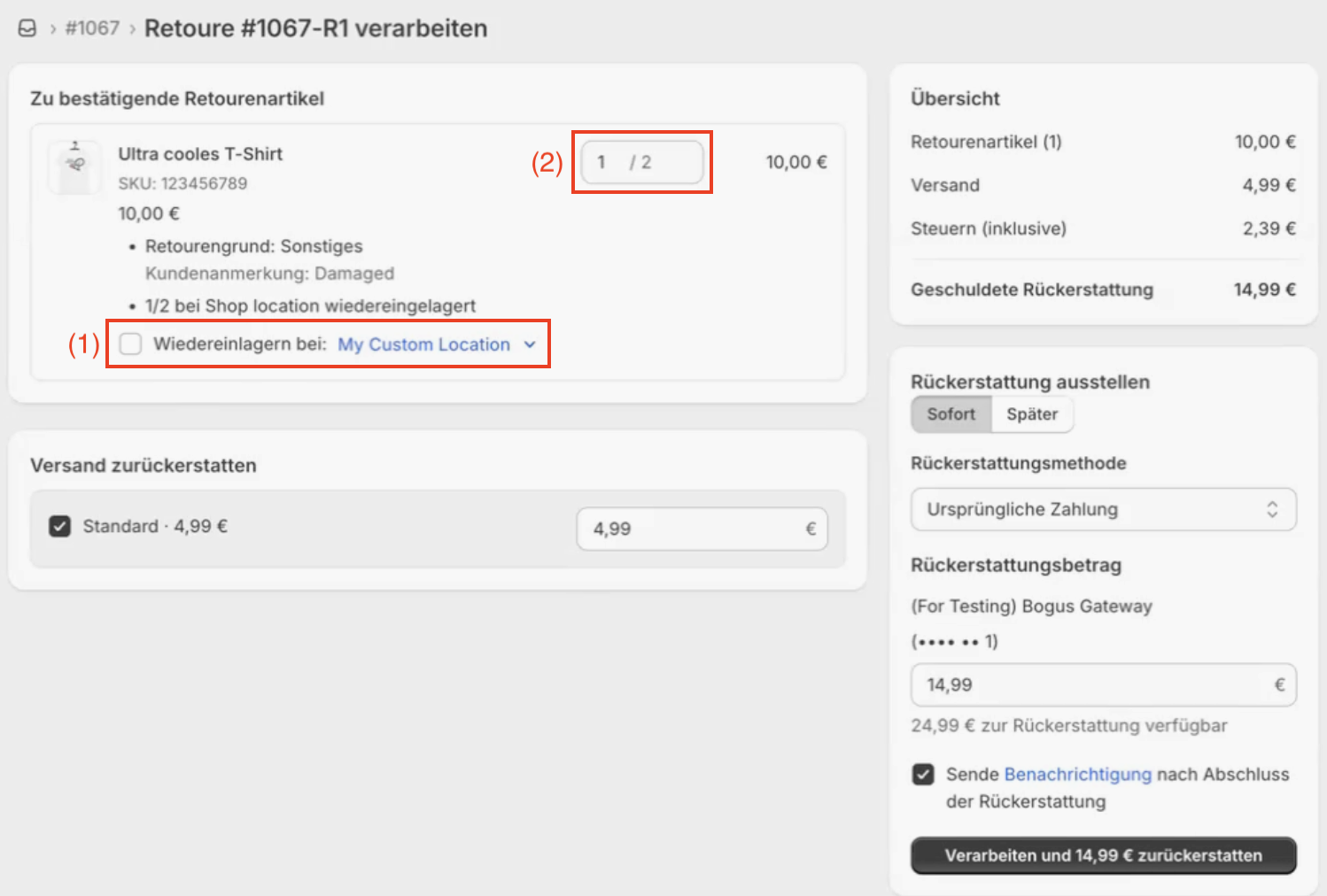Click the euro symbol in shipping amount field
Image resolution: width=1327 pixels, height=896 pixels.
pos(810,529)
